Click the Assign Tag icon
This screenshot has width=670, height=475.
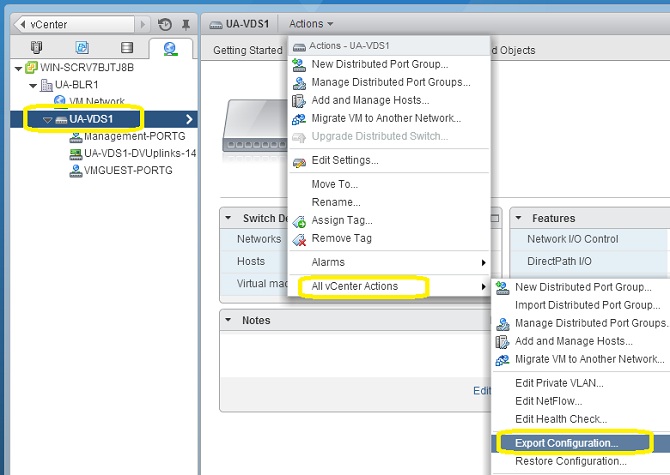point(299,221)
